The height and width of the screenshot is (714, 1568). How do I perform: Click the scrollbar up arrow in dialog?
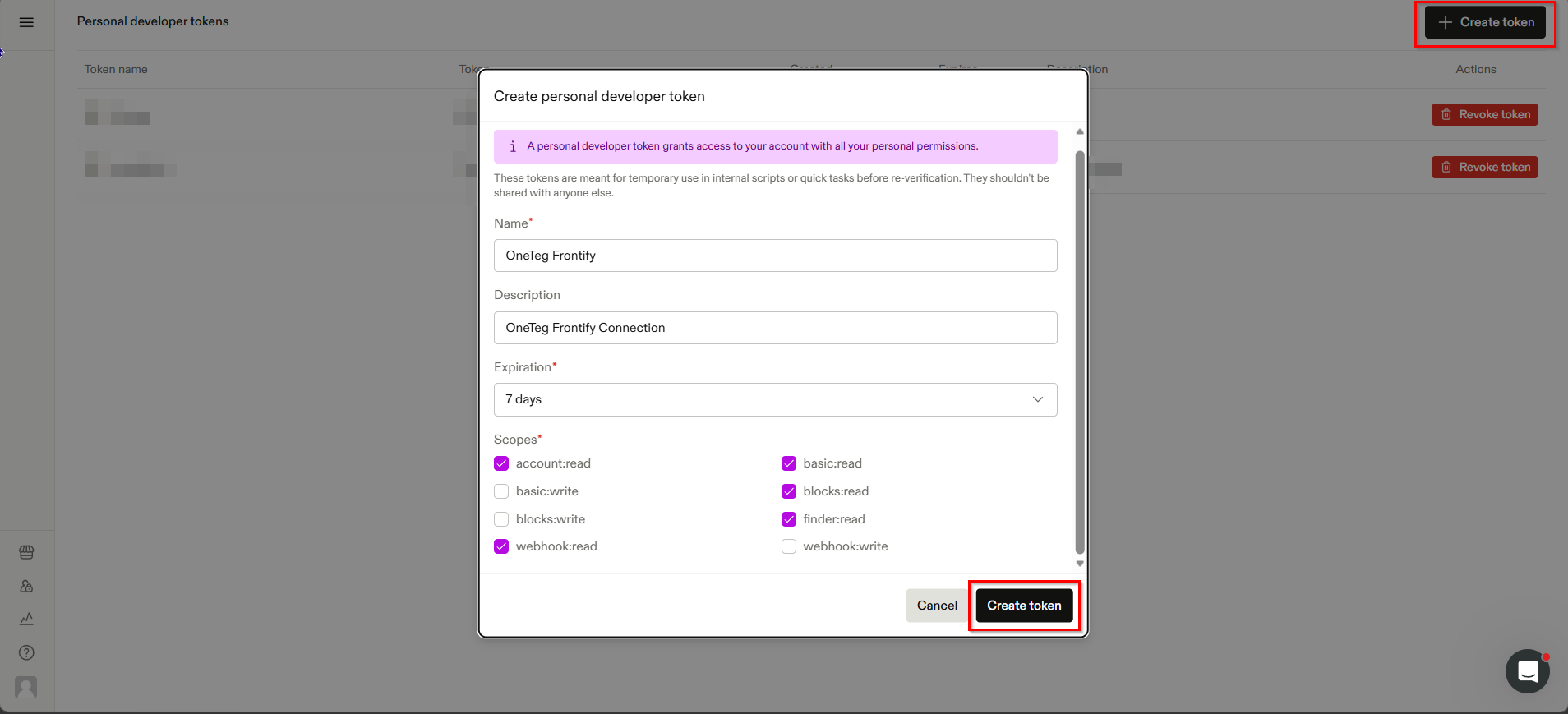tap(1080, 131)
